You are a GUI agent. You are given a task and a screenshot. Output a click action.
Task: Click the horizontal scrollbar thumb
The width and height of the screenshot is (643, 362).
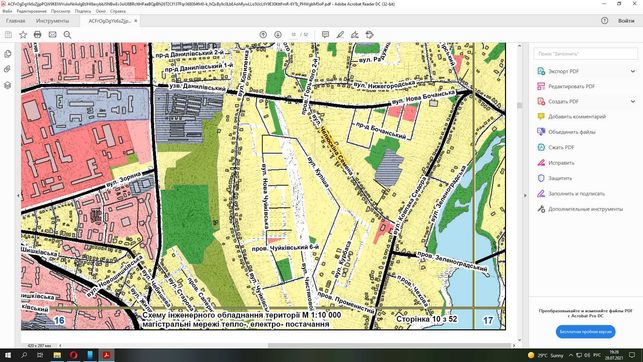point(390,345)
